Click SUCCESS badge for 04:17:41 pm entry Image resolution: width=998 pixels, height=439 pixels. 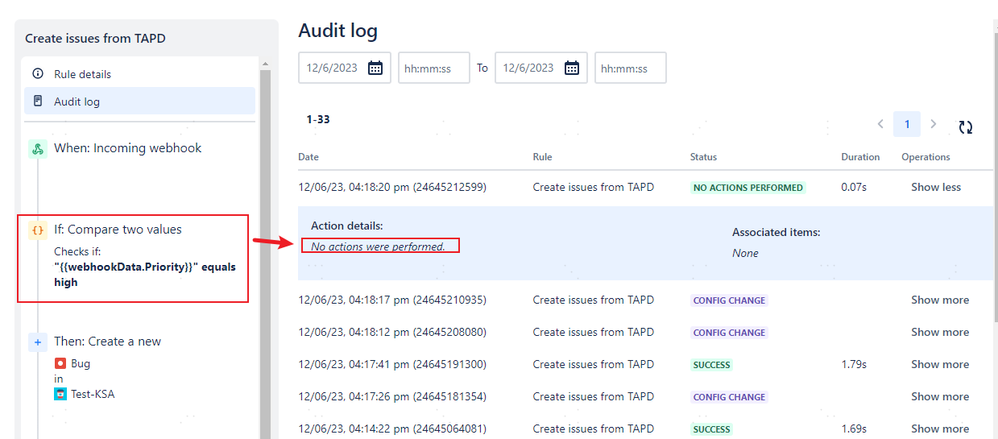click(x=712, y=365)
